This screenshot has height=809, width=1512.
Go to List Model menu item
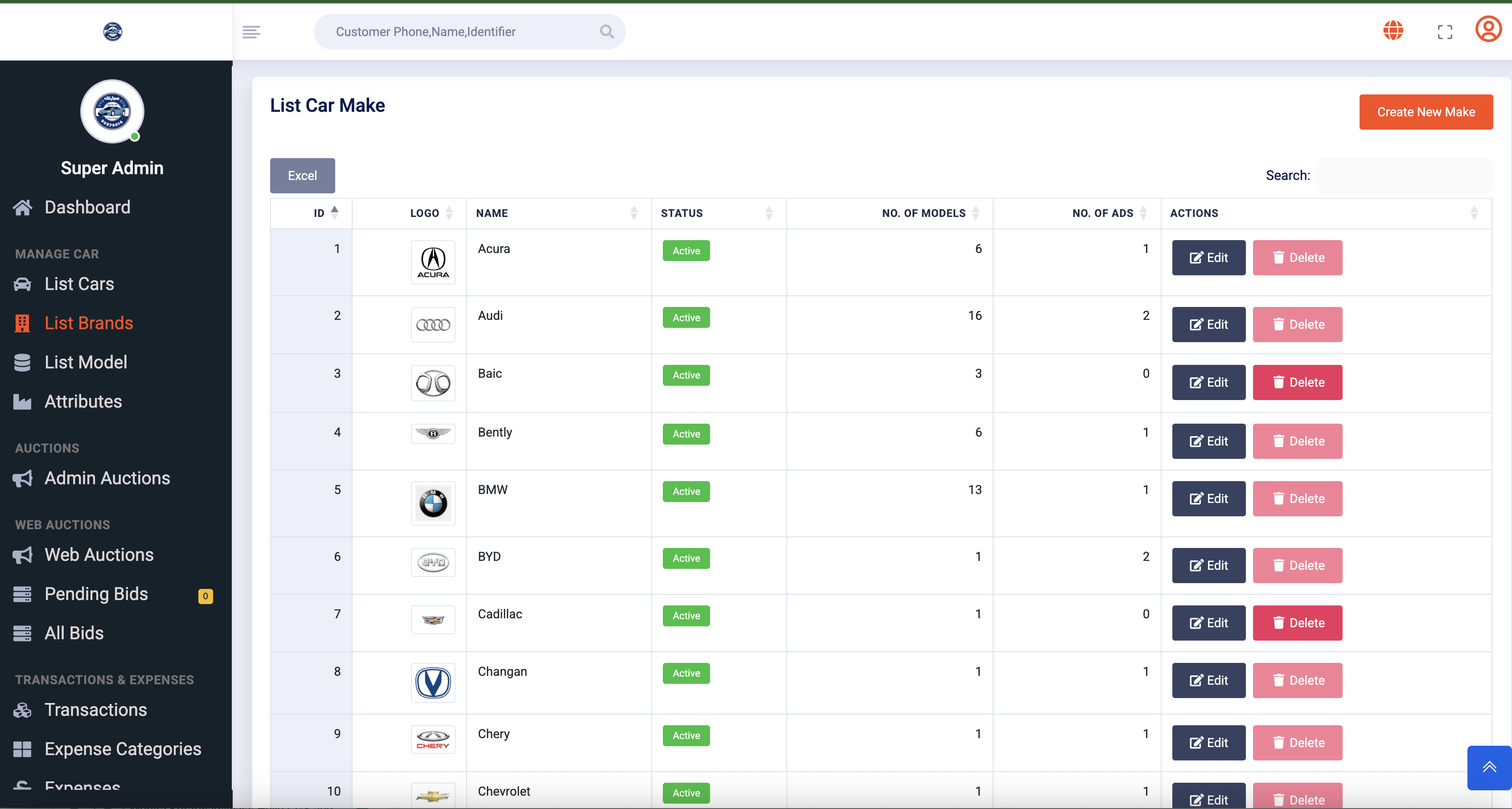tap(86, 363)
